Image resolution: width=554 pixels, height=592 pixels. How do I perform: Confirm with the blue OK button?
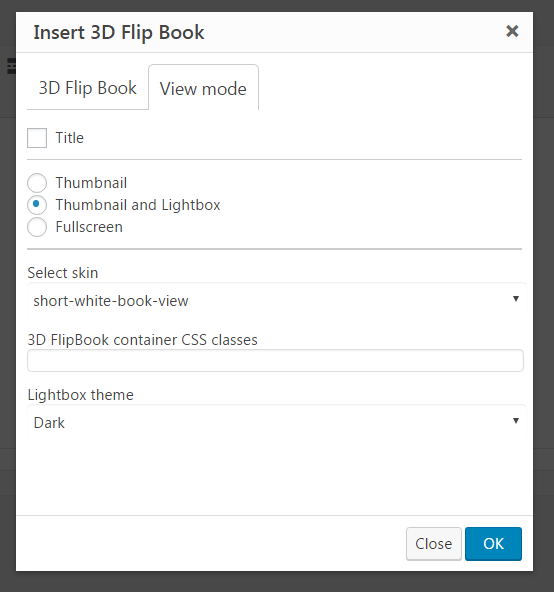click(493, 544)
